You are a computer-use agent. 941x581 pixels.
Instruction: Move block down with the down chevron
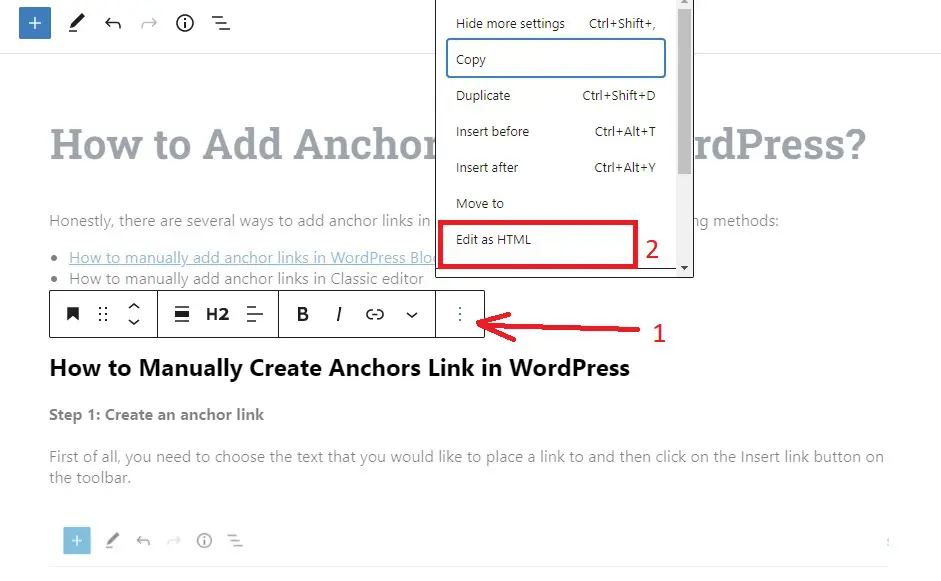coord(134,322)
